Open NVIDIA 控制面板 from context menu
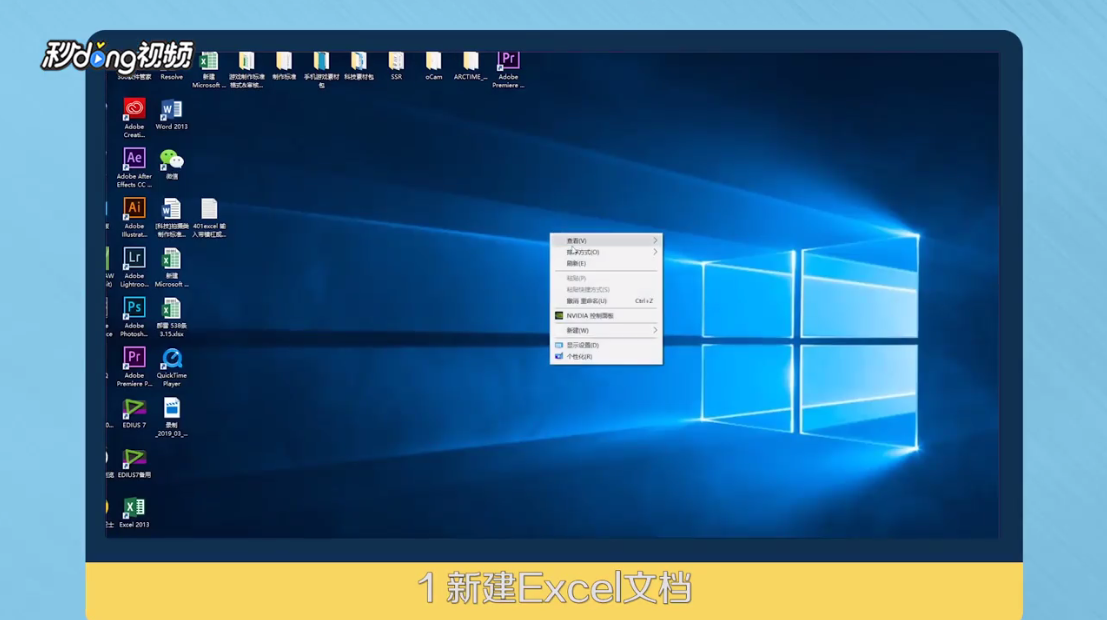This screenshot has width=1107, height=620. 606,316
